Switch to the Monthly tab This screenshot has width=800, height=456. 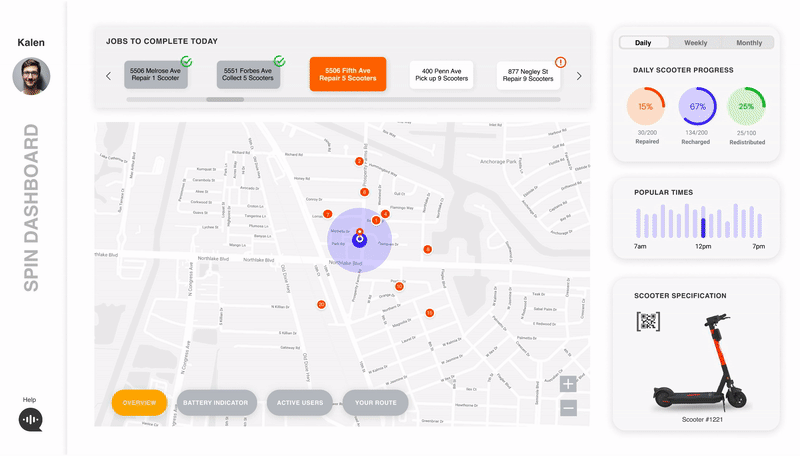point(748,43)
